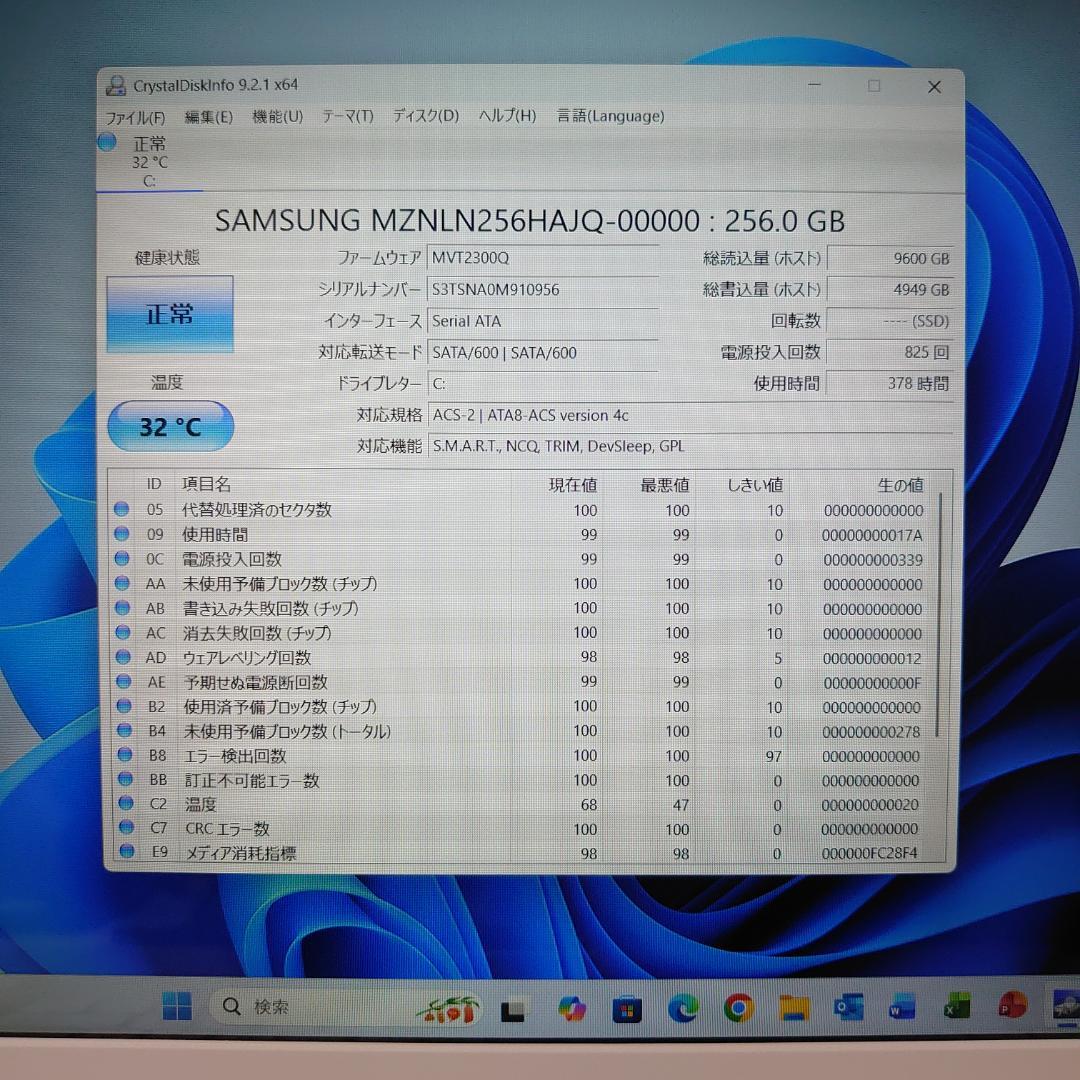1080x1080 pixels.
Task: Click the status dot beside 電源投入回数 (0C)
Action: pos(121,558)
